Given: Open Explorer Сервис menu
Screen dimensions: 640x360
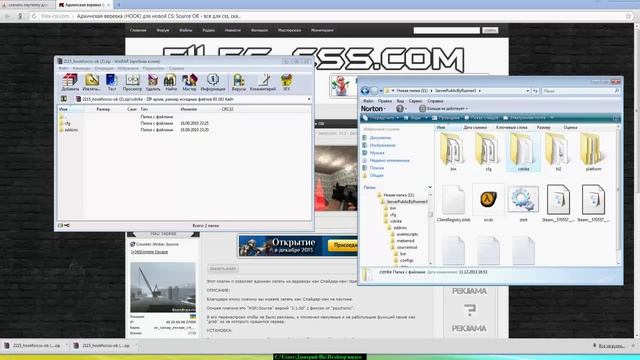Looking at the screenshot, I should click(415, 101).
